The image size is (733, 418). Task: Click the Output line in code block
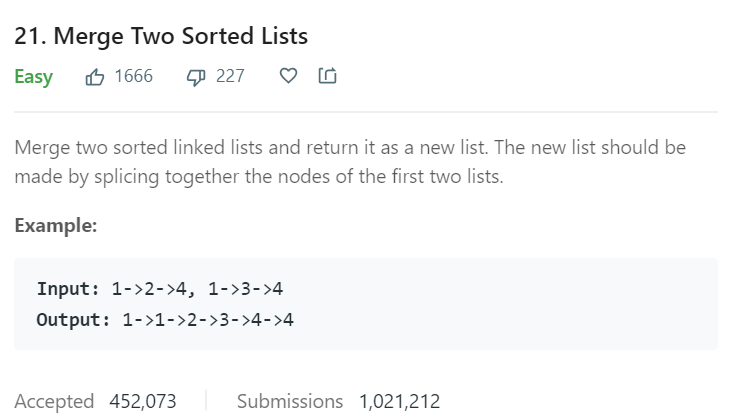pos(165,320)
